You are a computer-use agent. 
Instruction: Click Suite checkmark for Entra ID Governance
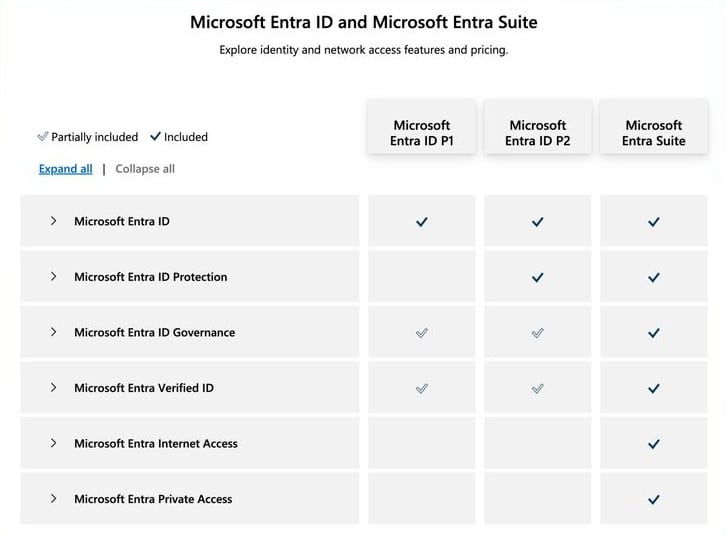click(x=654, y=333)
